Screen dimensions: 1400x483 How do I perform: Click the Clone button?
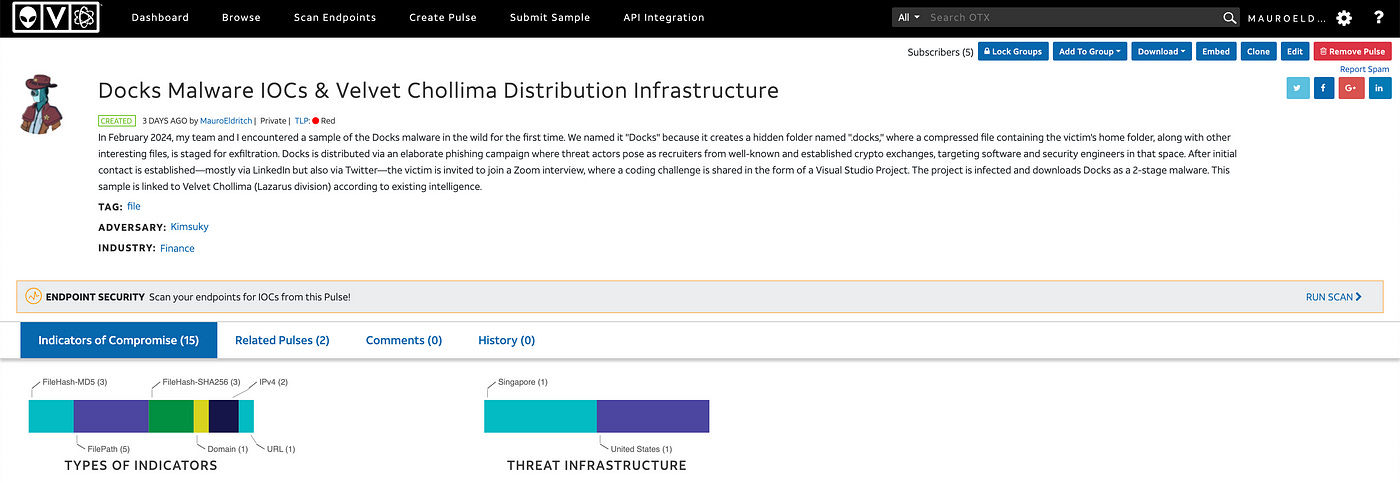point(1258,52)
